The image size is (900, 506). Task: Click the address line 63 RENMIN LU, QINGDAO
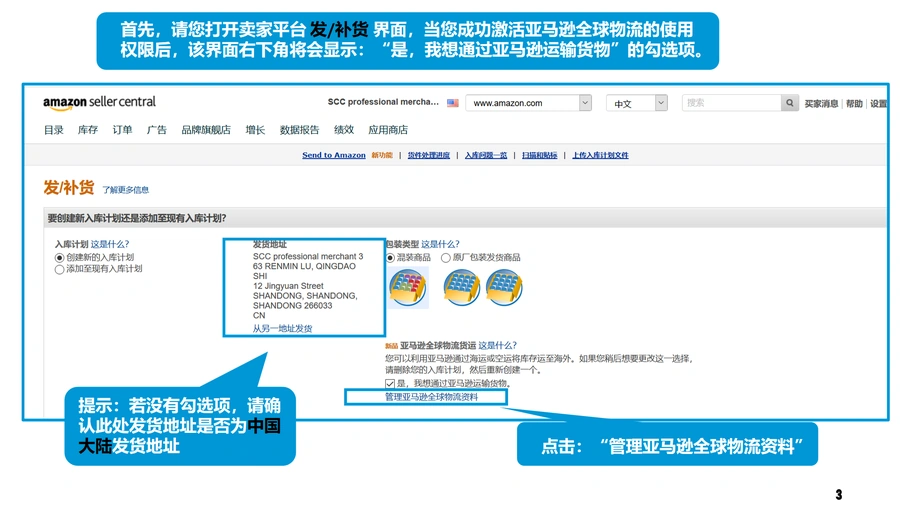[x=304, y=266]
